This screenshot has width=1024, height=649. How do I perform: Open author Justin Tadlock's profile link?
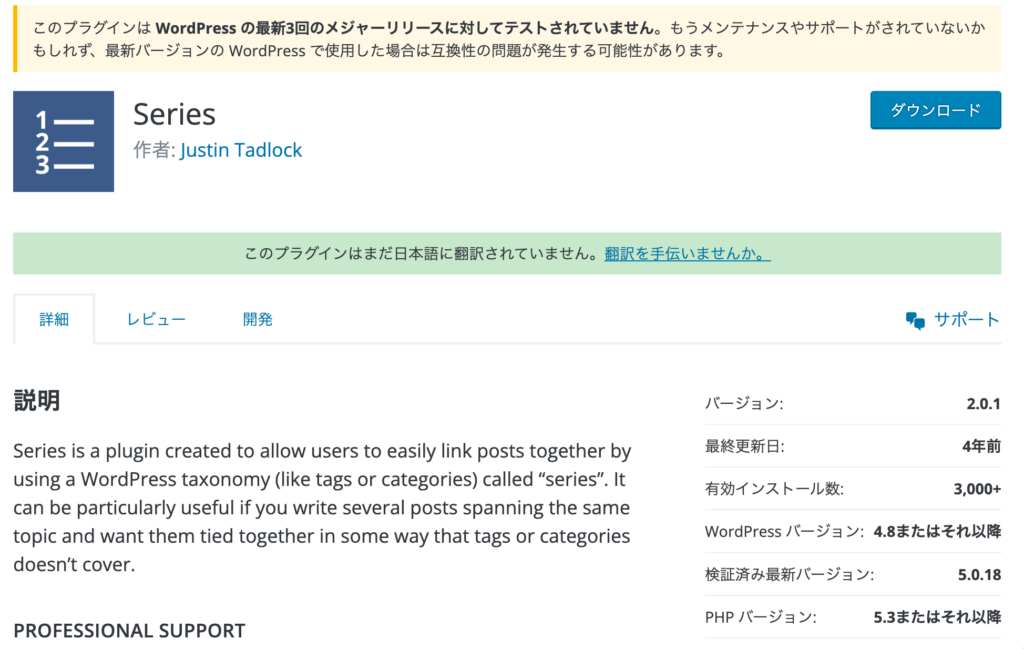pos(241,150)
